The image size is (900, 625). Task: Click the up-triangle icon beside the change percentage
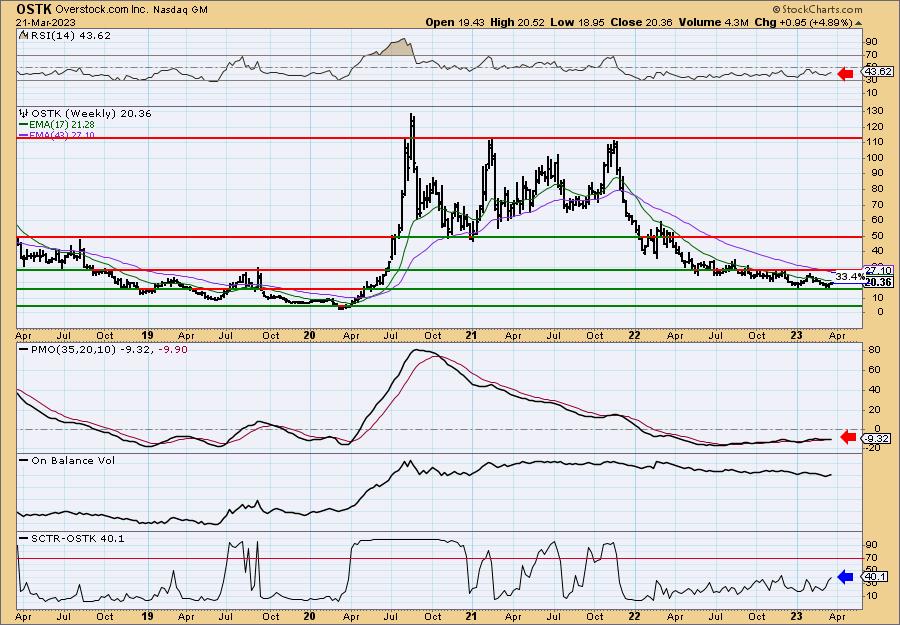click(859, 22)
